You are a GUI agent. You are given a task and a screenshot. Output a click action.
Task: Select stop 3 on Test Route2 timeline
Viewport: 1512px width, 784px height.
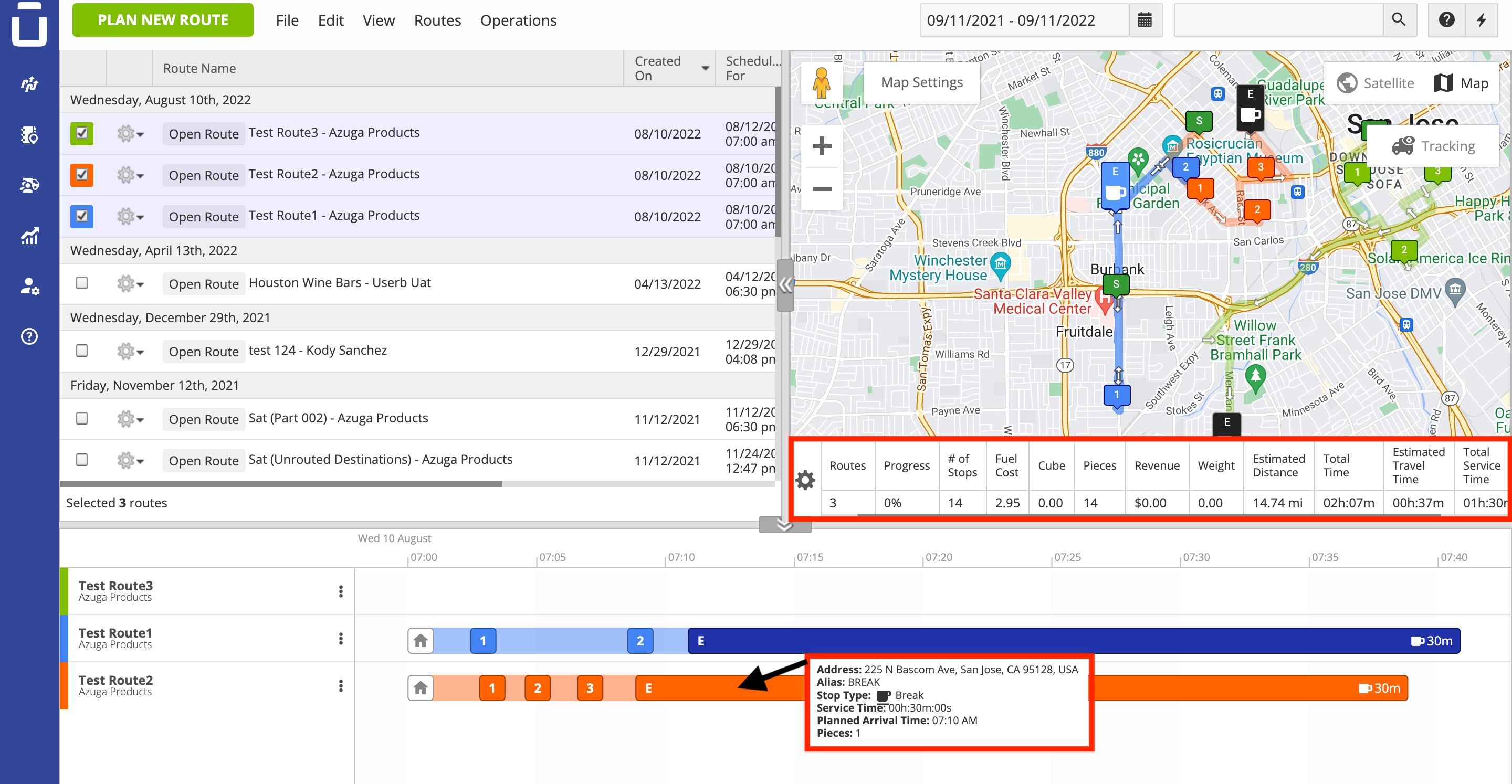click(x=590, y=688)
